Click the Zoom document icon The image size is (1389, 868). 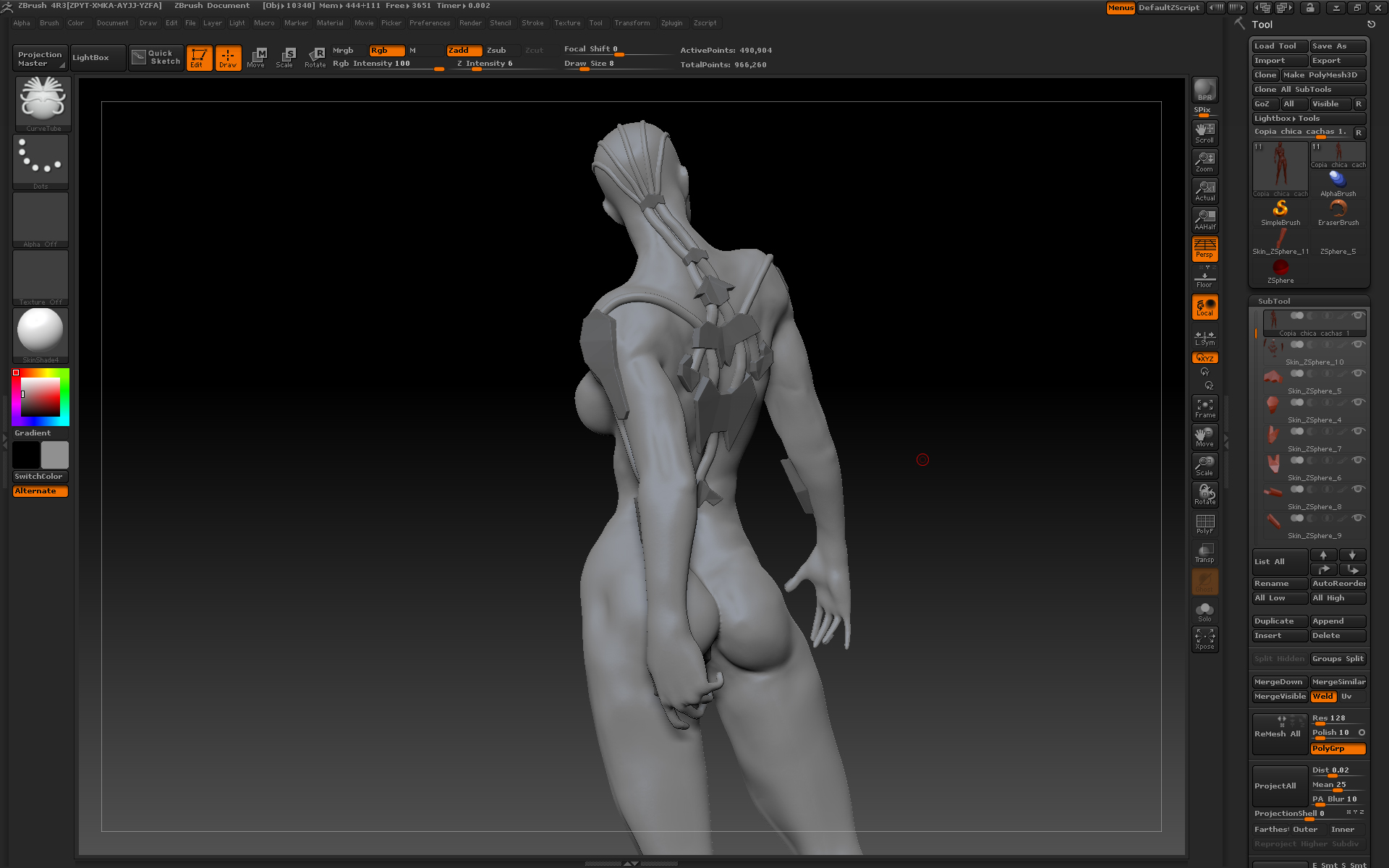[x=1205, y=161]
